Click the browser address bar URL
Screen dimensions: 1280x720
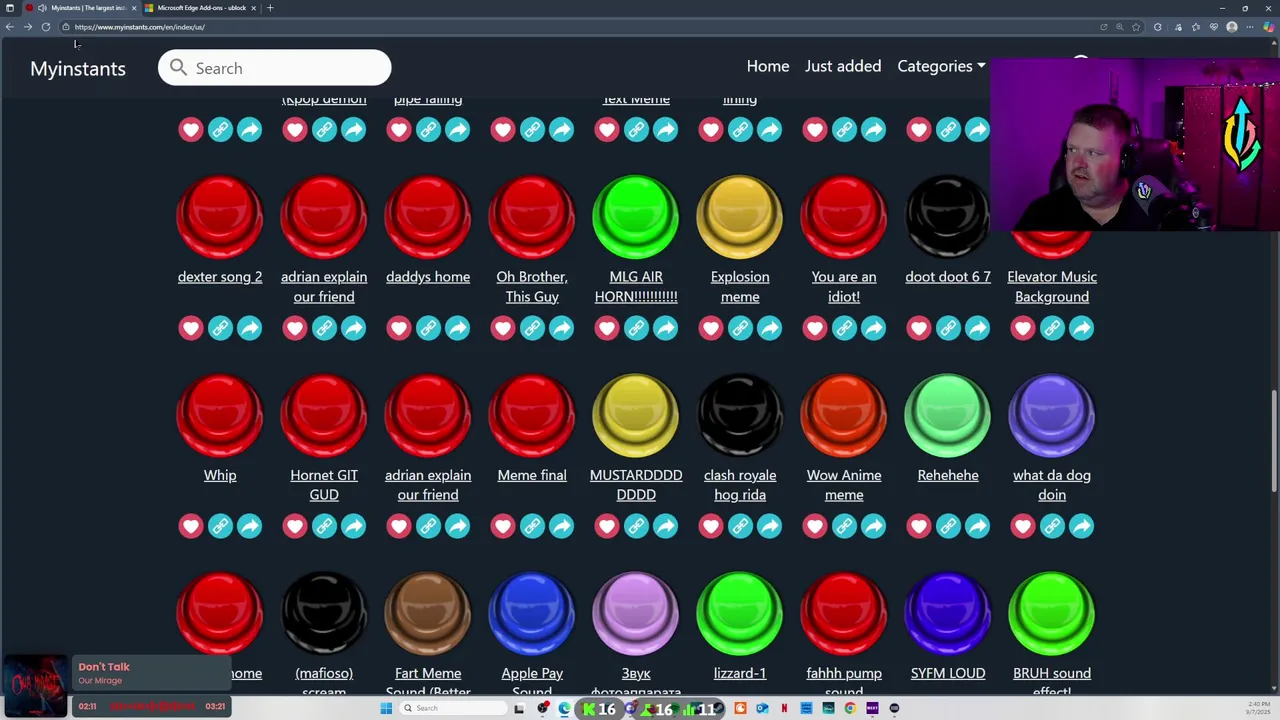pos(140,27)
